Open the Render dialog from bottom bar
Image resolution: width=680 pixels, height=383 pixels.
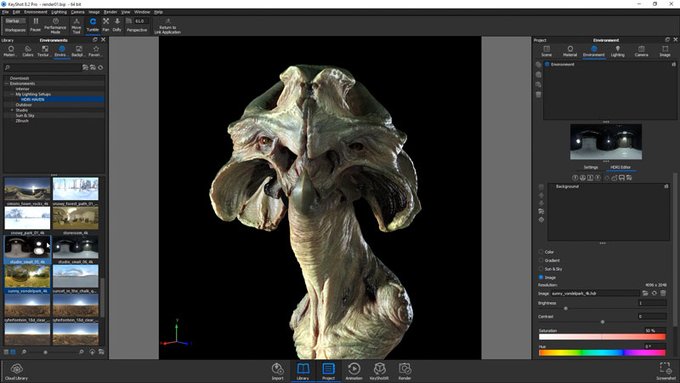click(405, 371)
